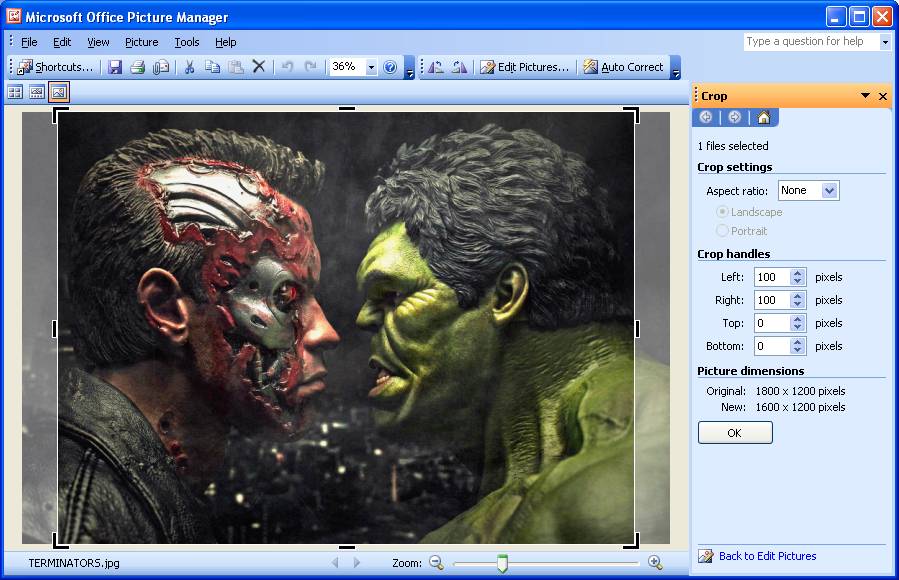Click the Bottom crop pixels field
Image resolution: width=899 pixels, height=580 pixels.
point(772,346)
